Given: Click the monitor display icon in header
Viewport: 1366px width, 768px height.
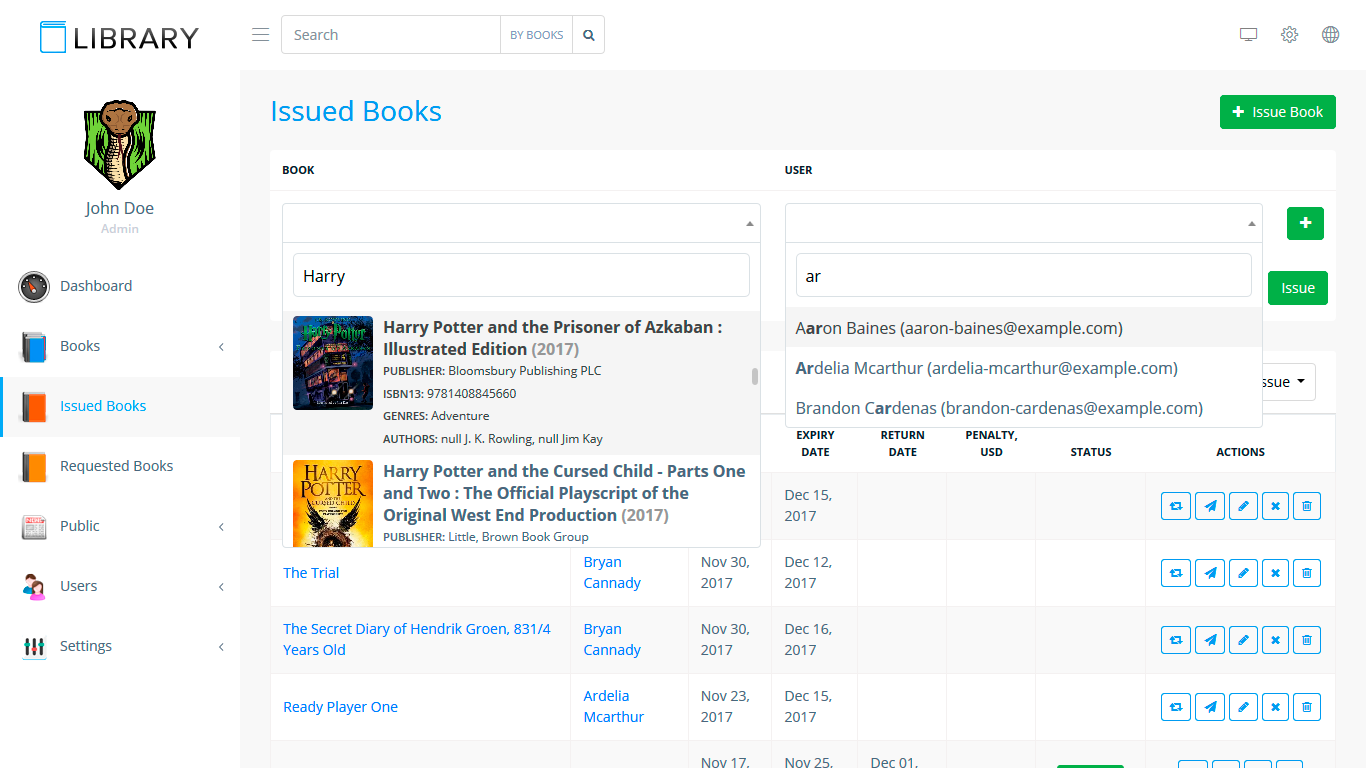Looking at the screenshot, I should pos(1248,35).
